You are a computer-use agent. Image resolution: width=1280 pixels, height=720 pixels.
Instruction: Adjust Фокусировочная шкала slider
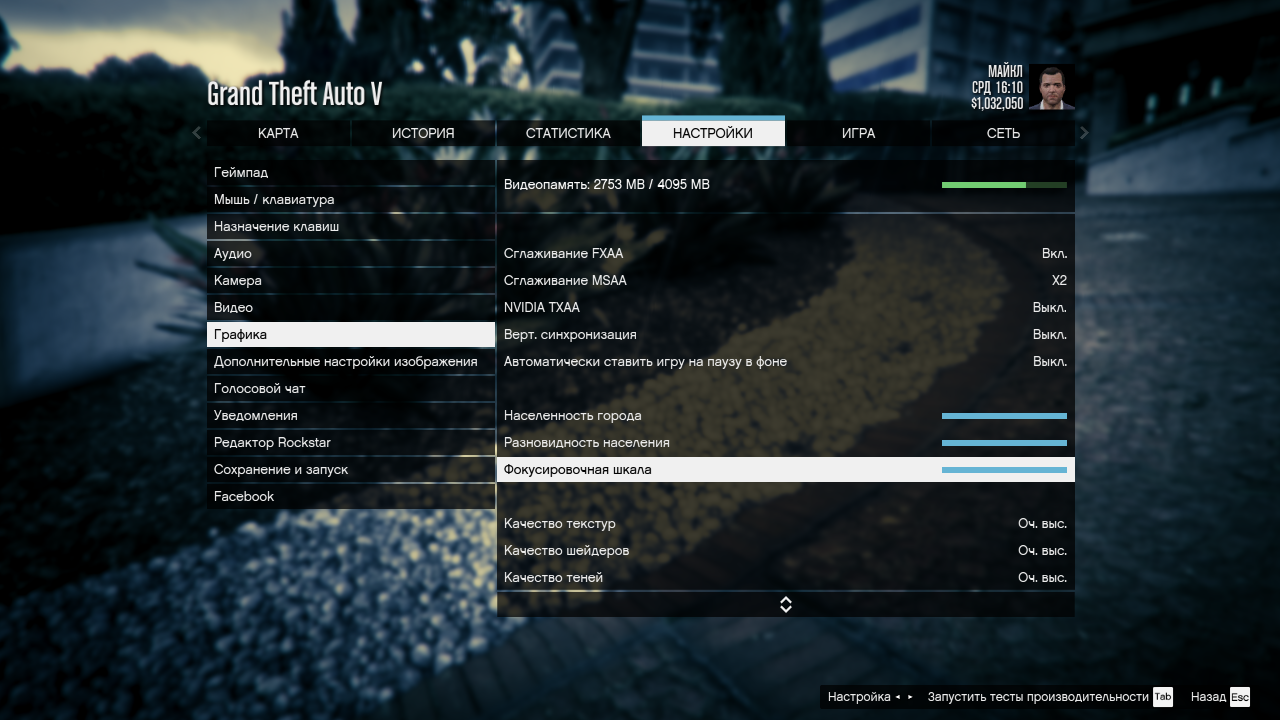[1004, 470]
